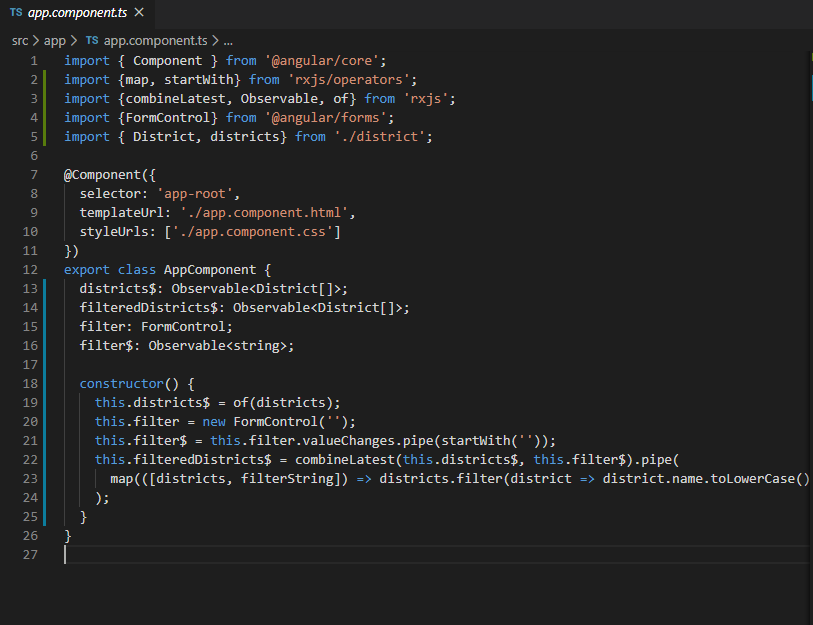Click the './district' import path
This screenshot has width=813, height=625.
(380, 136)
